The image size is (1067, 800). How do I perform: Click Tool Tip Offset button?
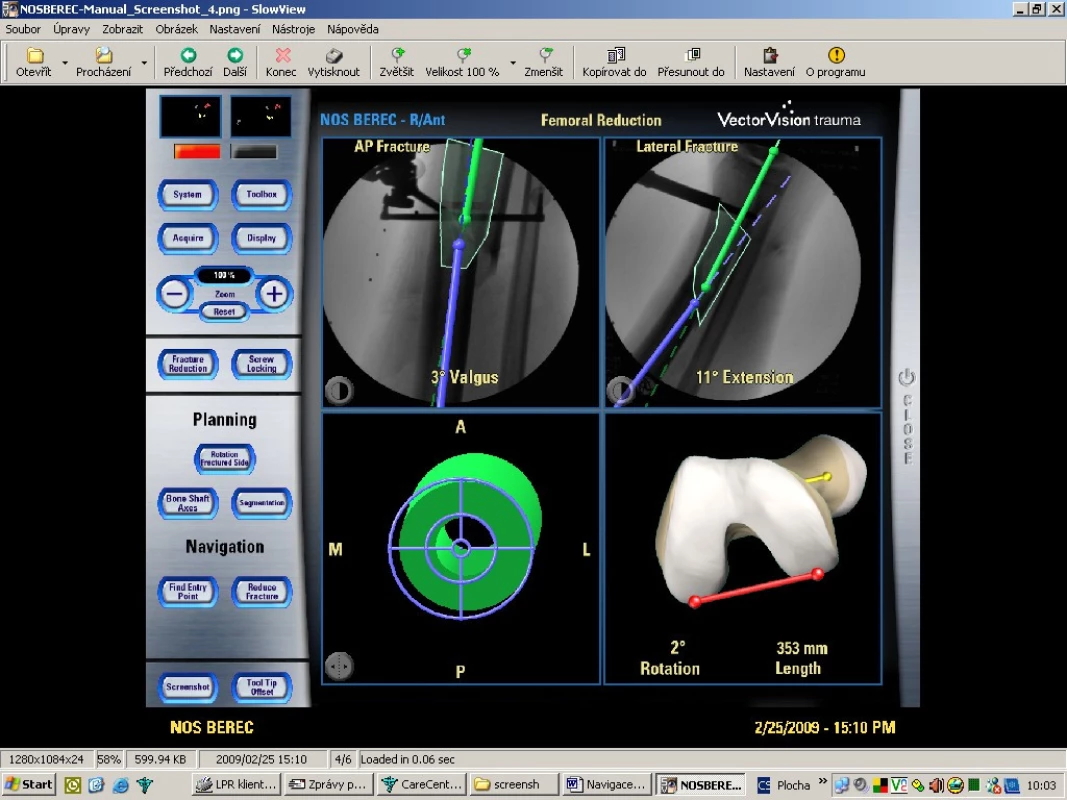click(x=262, y=687)
